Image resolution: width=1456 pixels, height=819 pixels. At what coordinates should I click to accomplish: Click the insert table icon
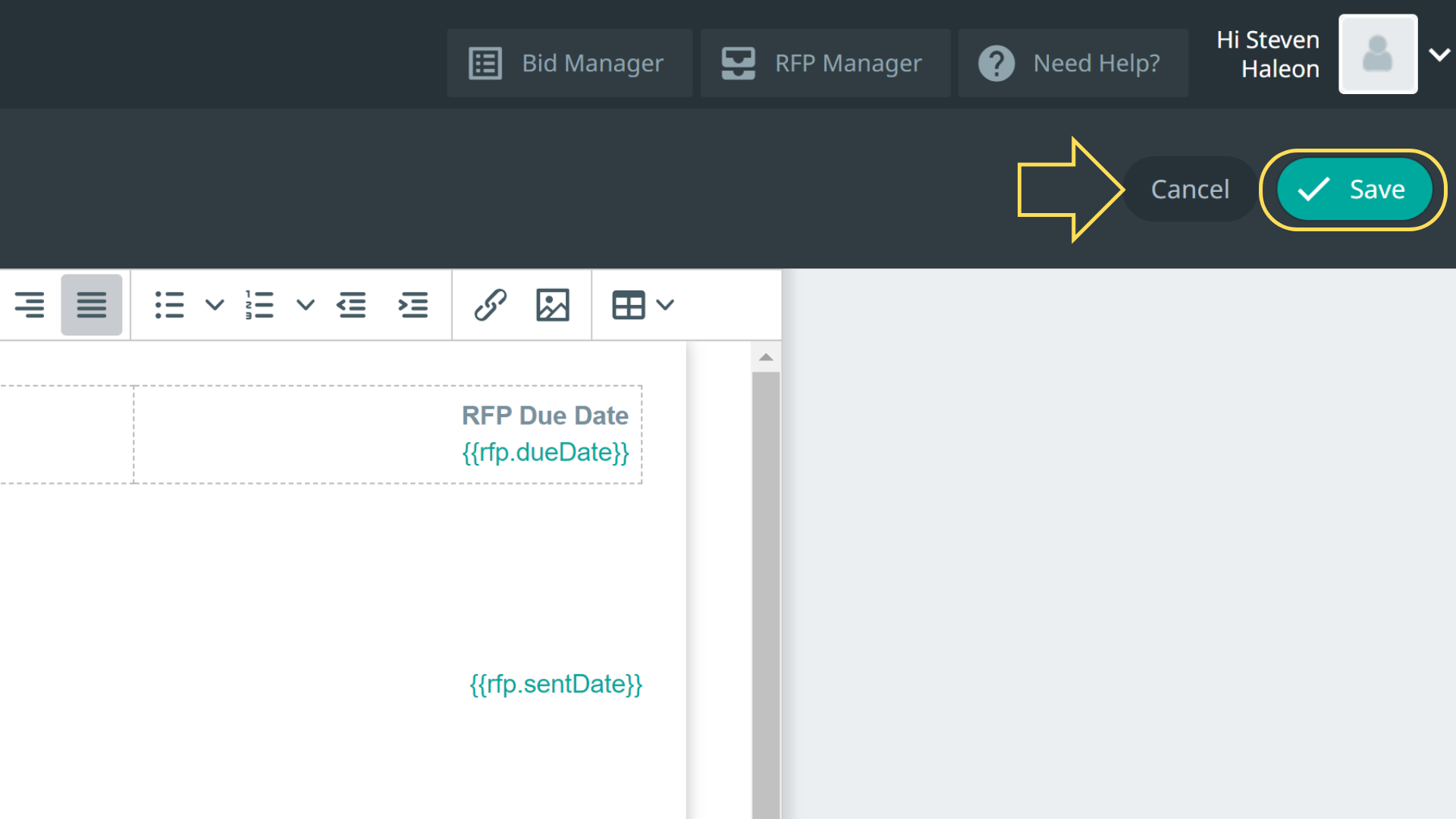628,305
